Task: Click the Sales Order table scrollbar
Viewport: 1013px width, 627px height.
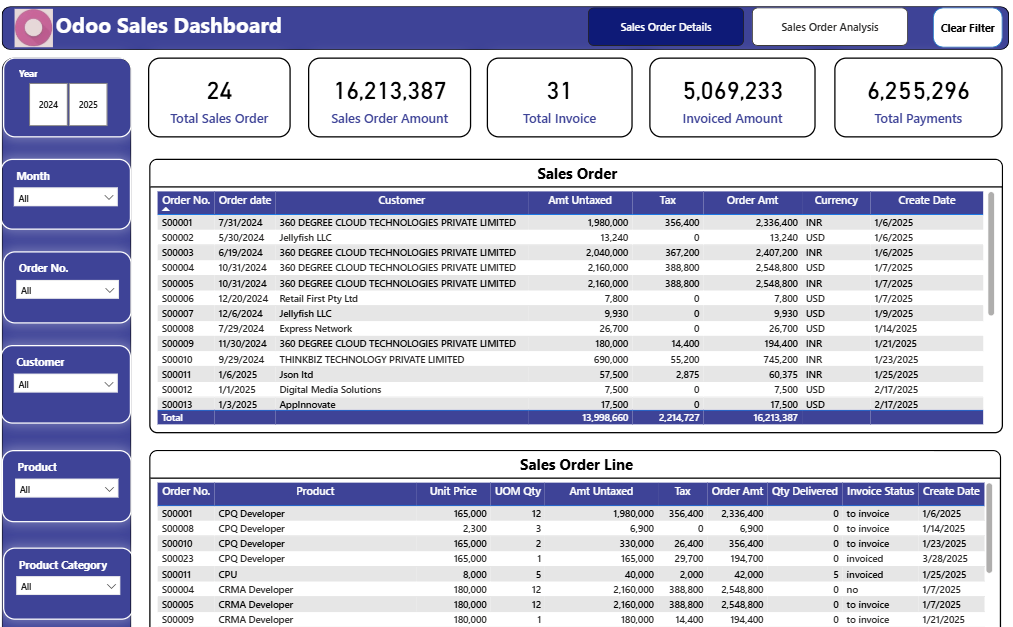Action: click(991, 254)
